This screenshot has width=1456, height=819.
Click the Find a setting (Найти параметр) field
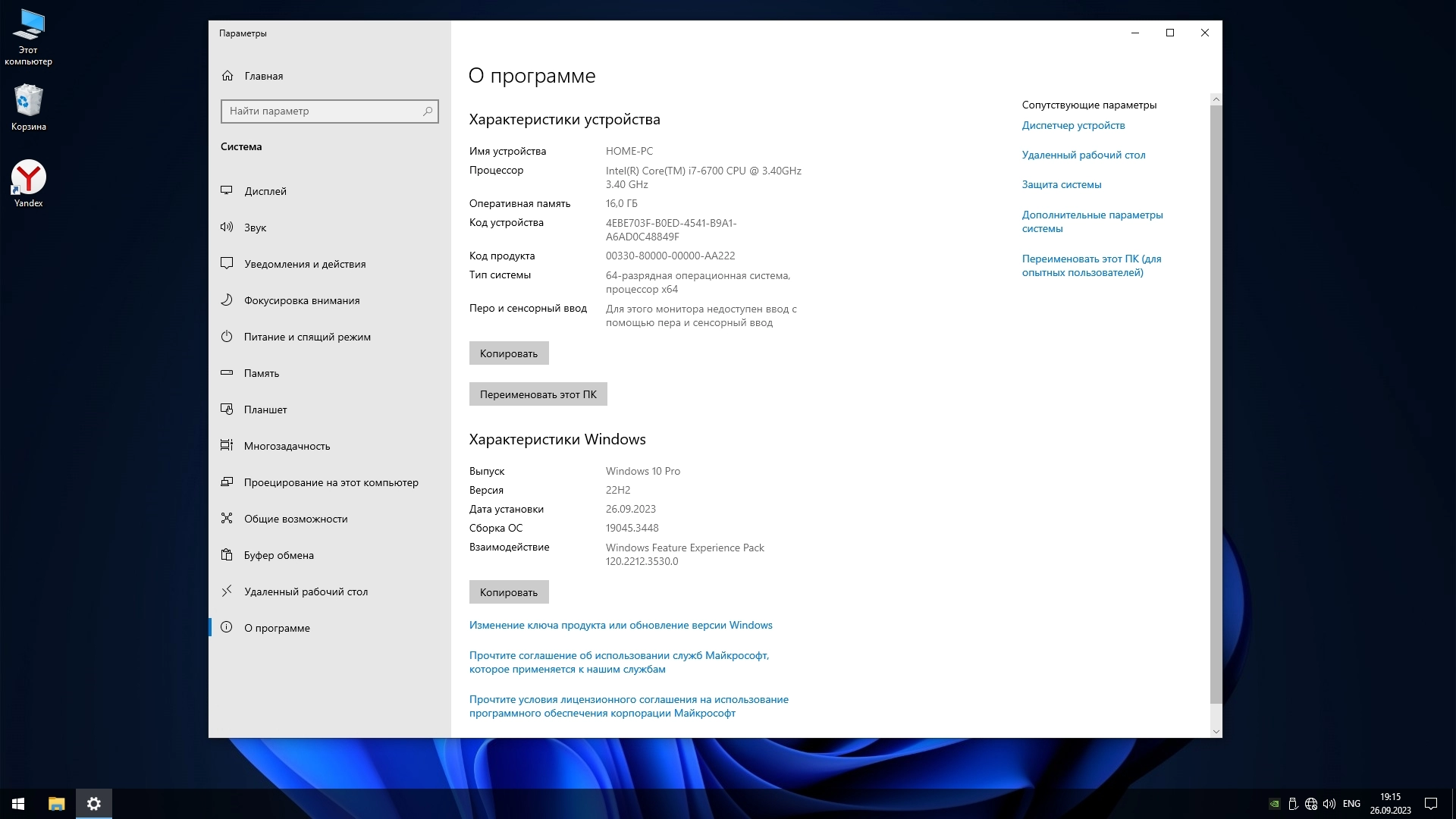322,111
